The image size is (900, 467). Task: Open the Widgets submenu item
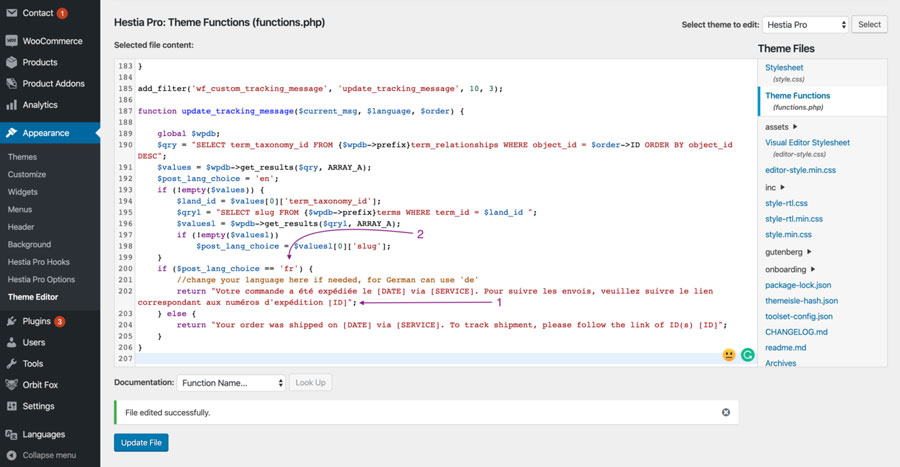[x=23, y=192]
